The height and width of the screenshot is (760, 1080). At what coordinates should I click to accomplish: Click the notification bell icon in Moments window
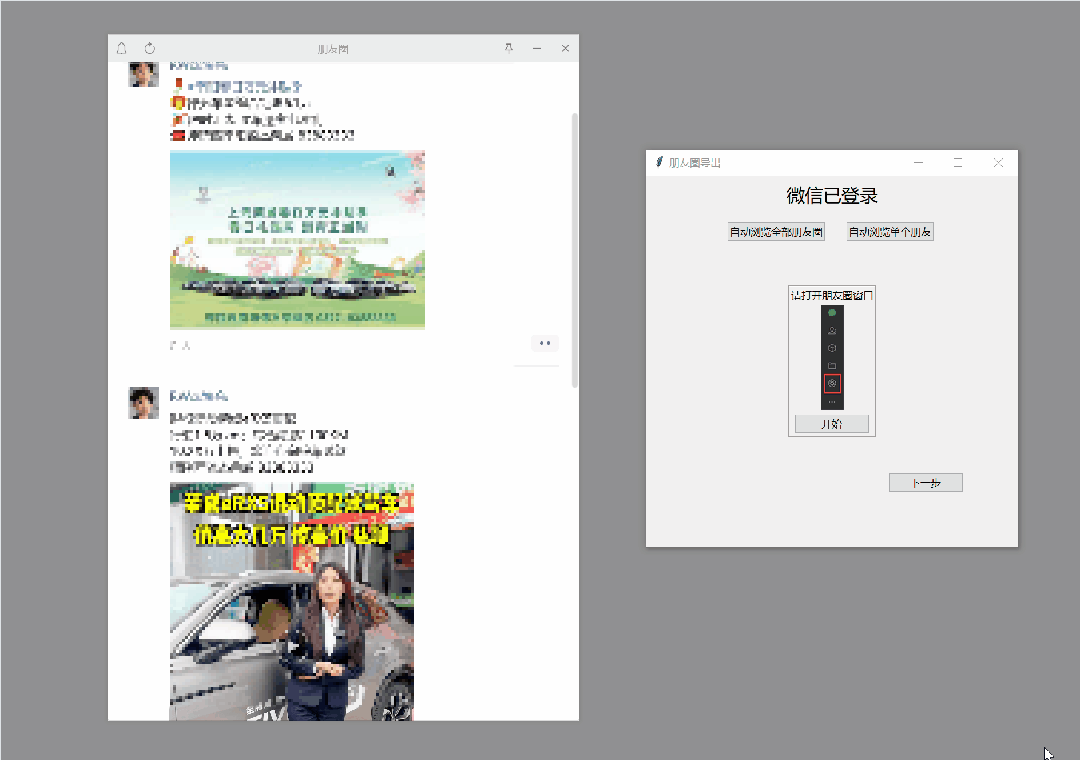(121, 47)
